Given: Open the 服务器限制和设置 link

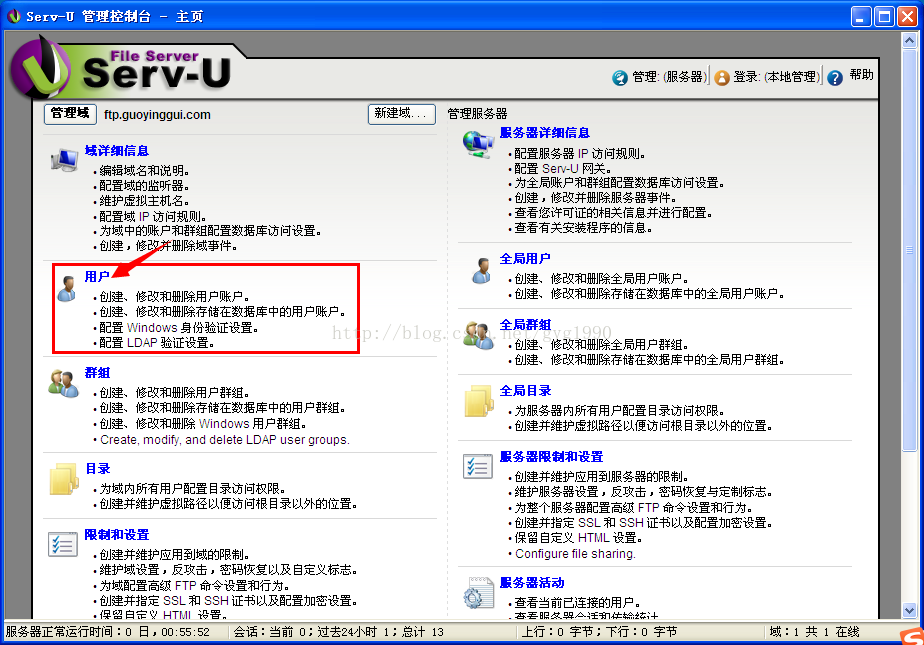Looking at the screenshot, I should pyautogui.click(x=551, y=457).
